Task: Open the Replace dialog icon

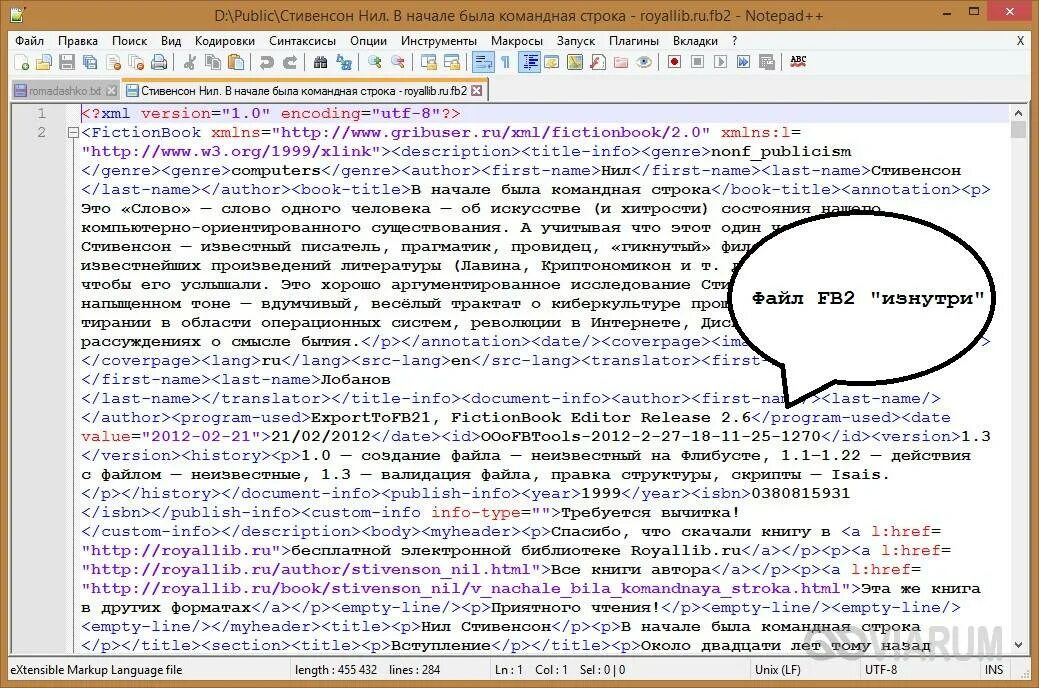Action: pos(343,62)
